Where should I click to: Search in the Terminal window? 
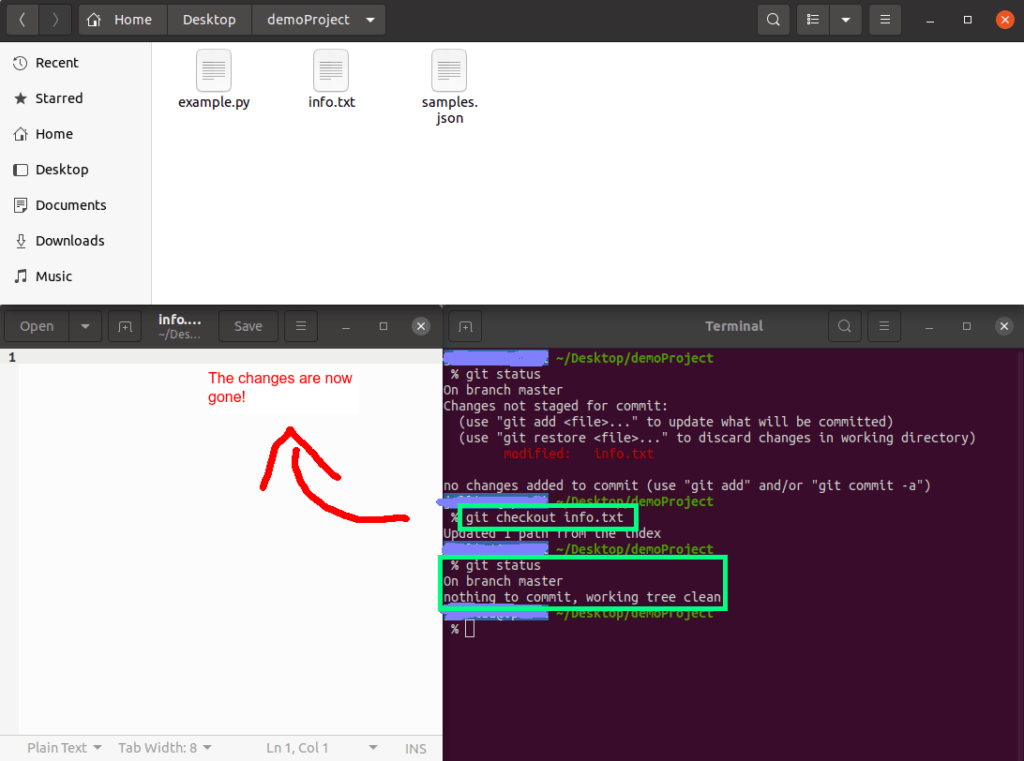pos(844,326)
